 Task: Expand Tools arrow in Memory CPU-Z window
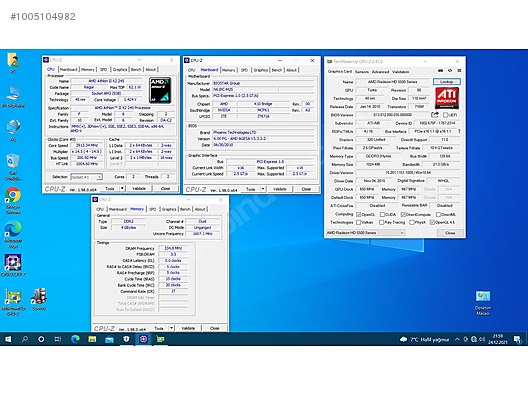click(x=171, y=328)
